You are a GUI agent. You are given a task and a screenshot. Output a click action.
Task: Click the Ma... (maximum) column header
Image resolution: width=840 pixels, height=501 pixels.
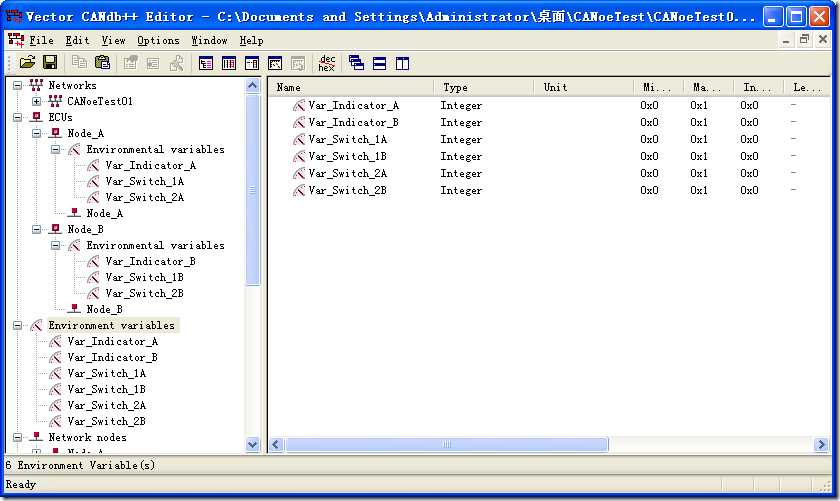709,87
